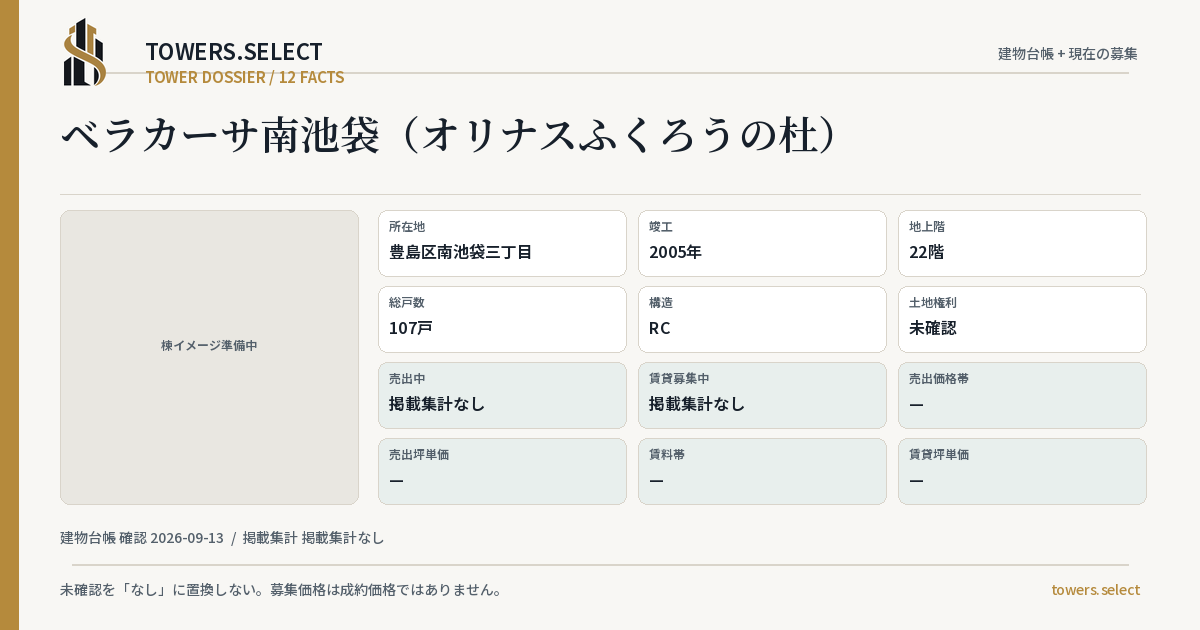Click the 土地権利 card showing 未確認
The image size is (1200, 630).
(x=1022, y=319)
